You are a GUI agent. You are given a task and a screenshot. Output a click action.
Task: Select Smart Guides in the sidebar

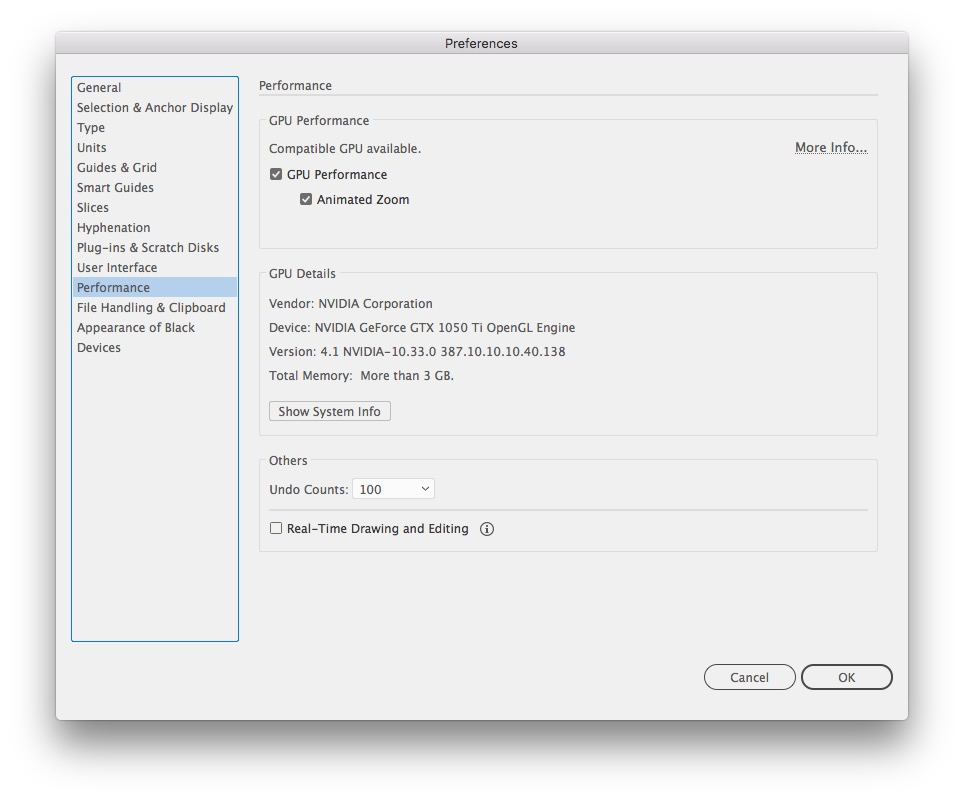pos(115,187)
